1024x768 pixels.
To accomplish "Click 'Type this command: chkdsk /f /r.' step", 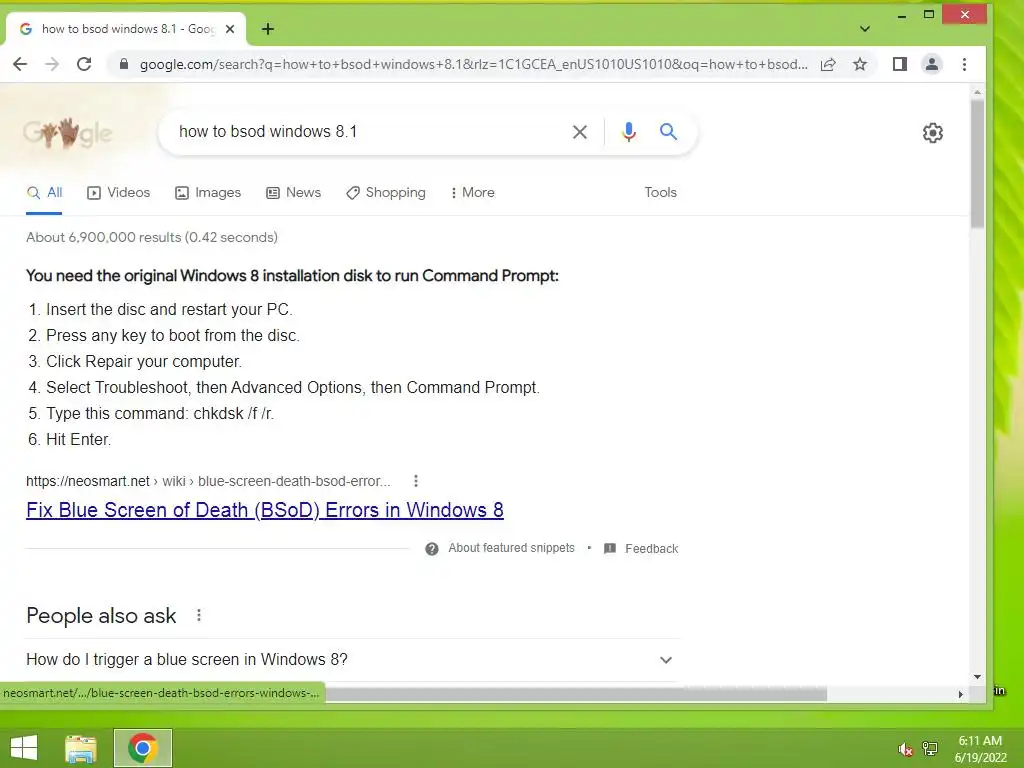I will coord(160,413).
